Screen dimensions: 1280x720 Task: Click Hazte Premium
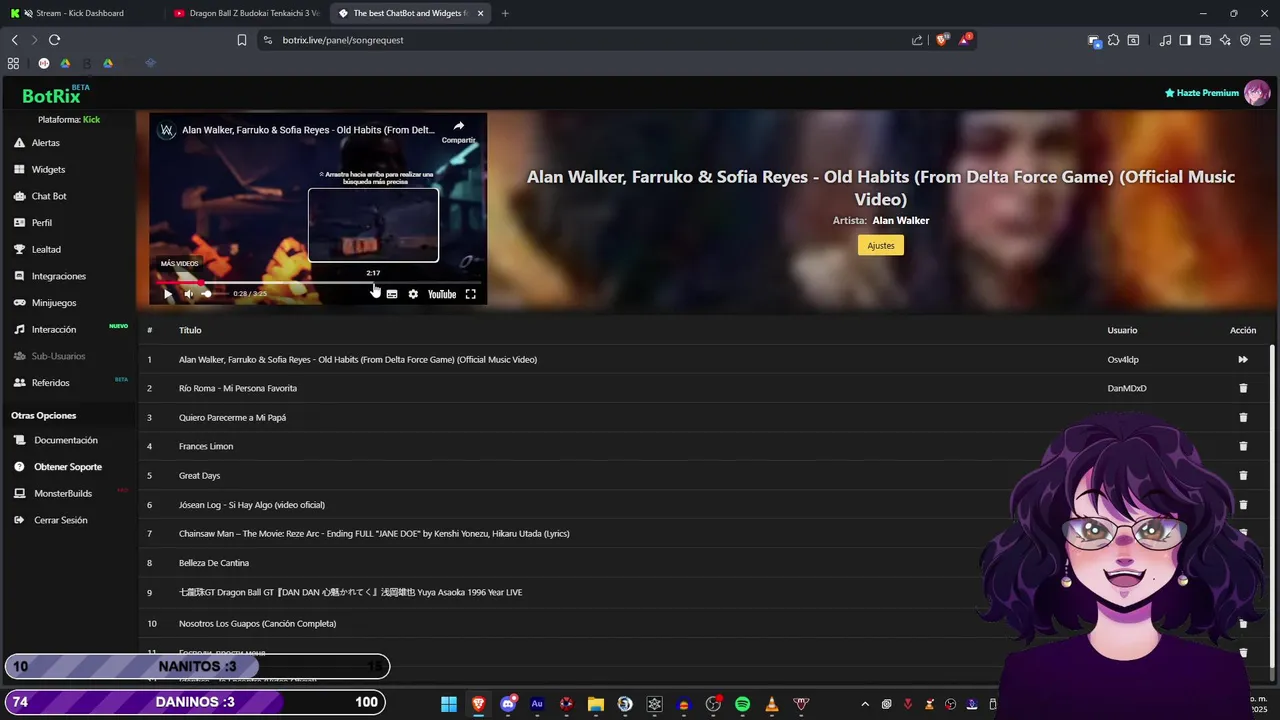coord(1202,93)
